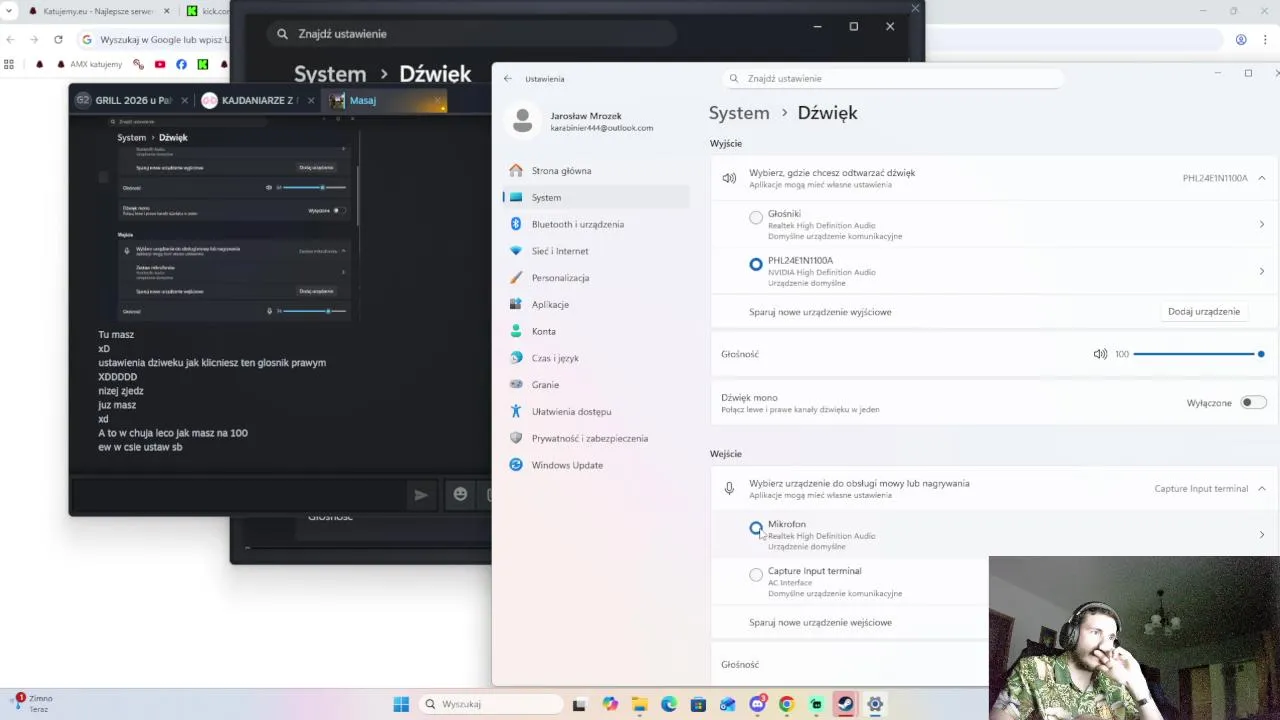This screenshot has width=1280, height=720.
Task: Open Personalizacja settings page
Action: click(x=597, y=278)
